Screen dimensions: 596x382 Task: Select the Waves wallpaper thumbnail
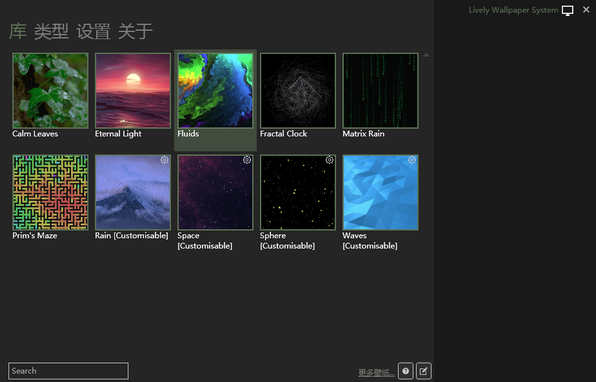tap(380, 192)
